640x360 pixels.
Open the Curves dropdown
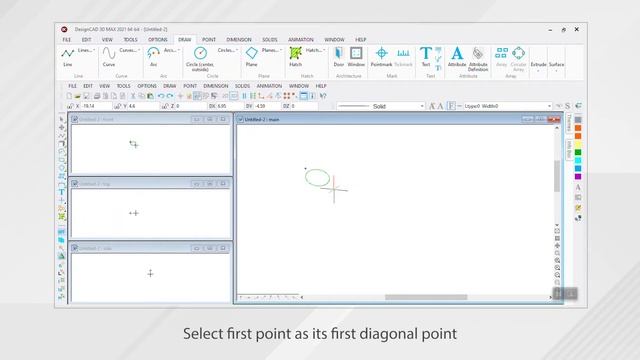click(129, 50)
